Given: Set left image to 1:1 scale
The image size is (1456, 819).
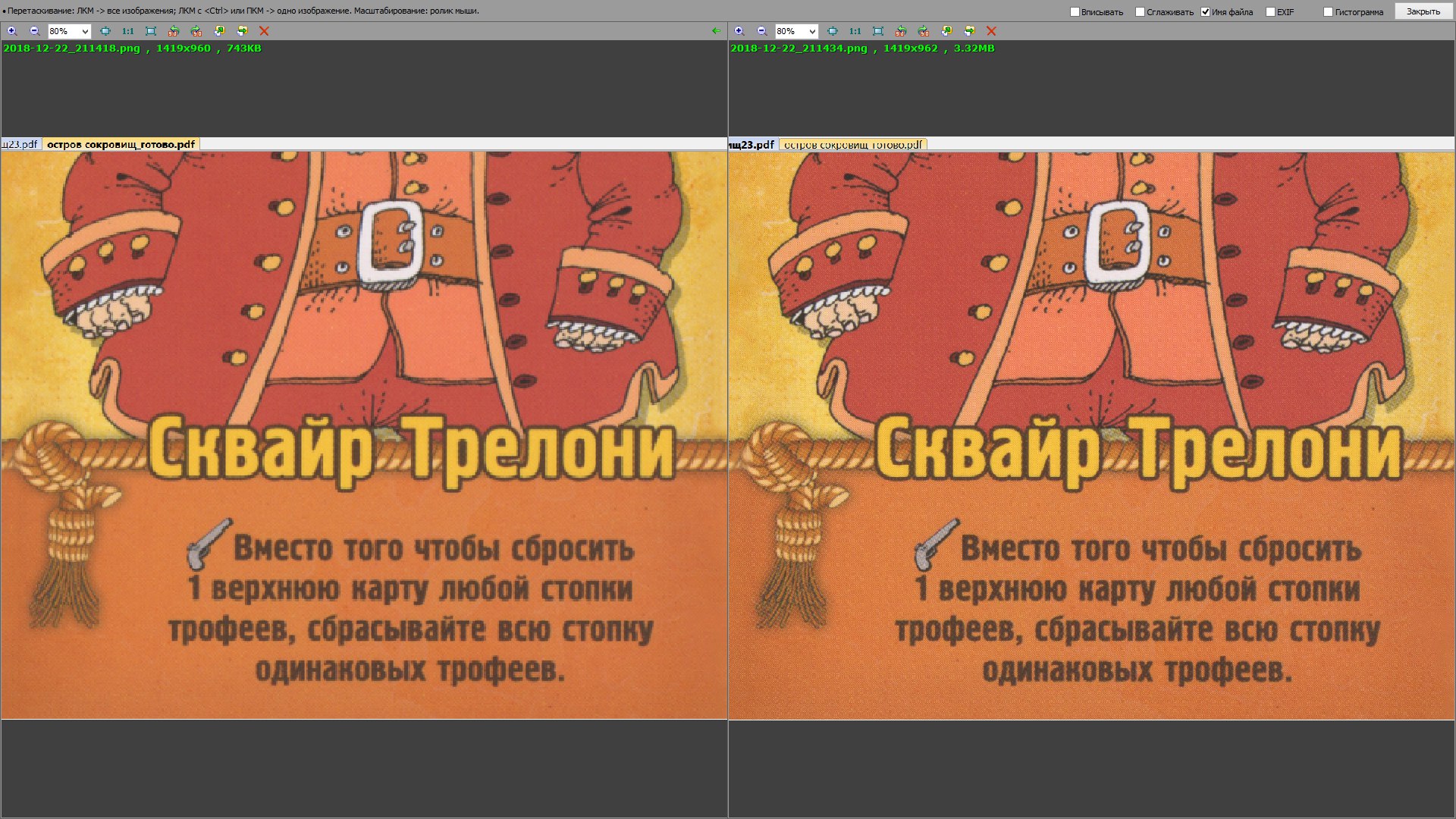Looking at the screenshot, I should 128,31.
